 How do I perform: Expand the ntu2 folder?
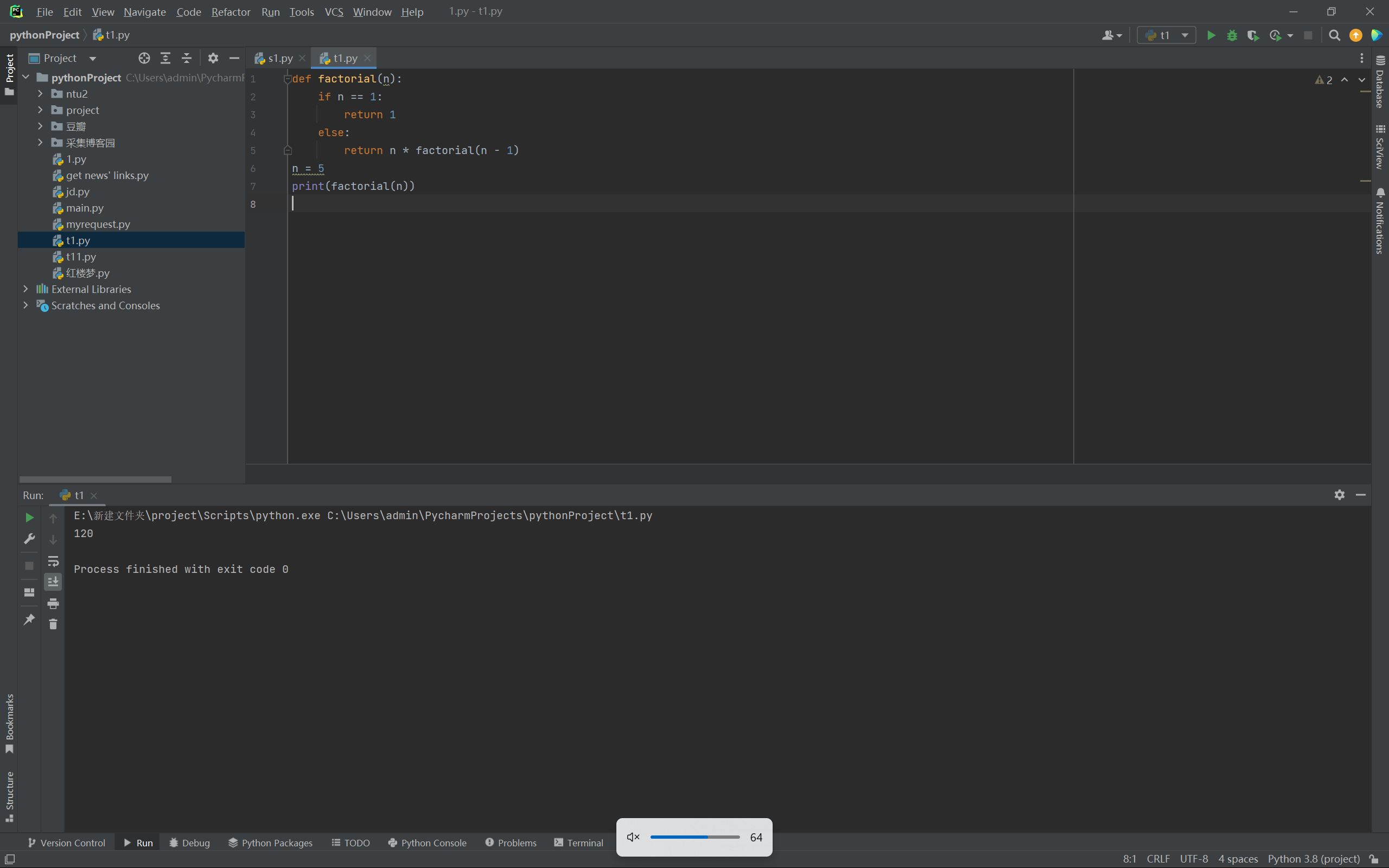[40, 93]
